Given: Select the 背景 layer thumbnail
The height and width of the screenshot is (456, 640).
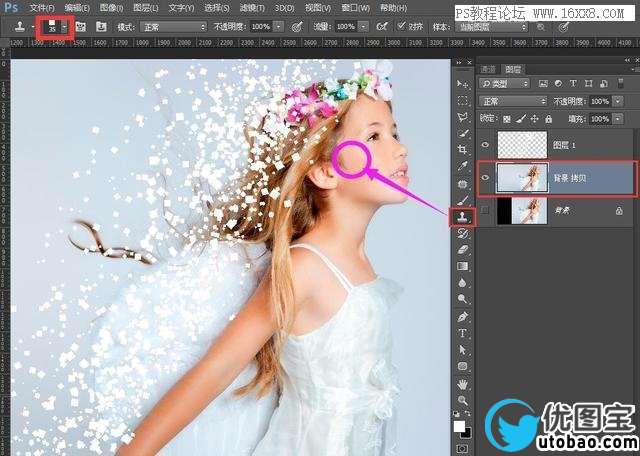Looking at the screenshot, I should pyautogui.click(x=522, y=210).
